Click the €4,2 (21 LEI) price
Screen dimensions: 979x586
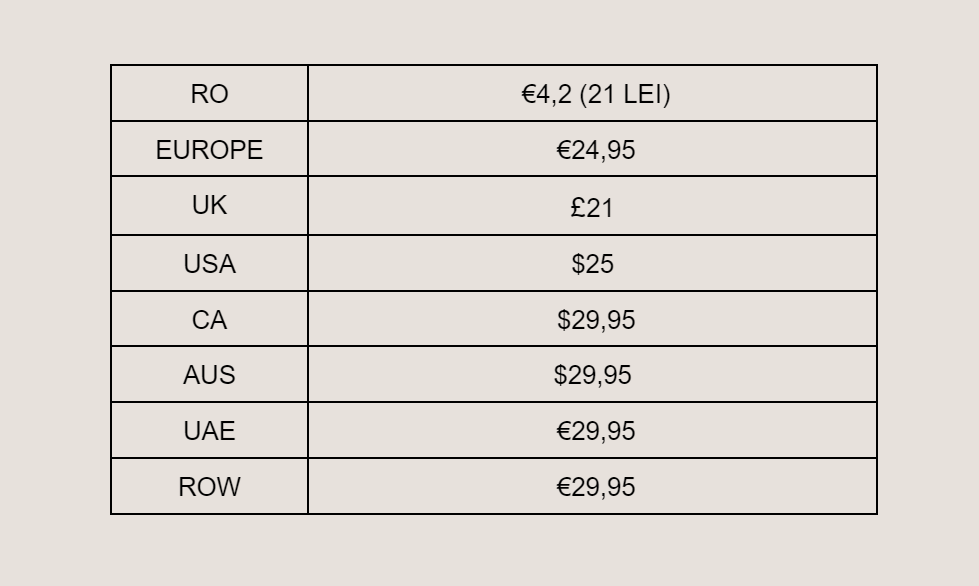coord(596,94)
